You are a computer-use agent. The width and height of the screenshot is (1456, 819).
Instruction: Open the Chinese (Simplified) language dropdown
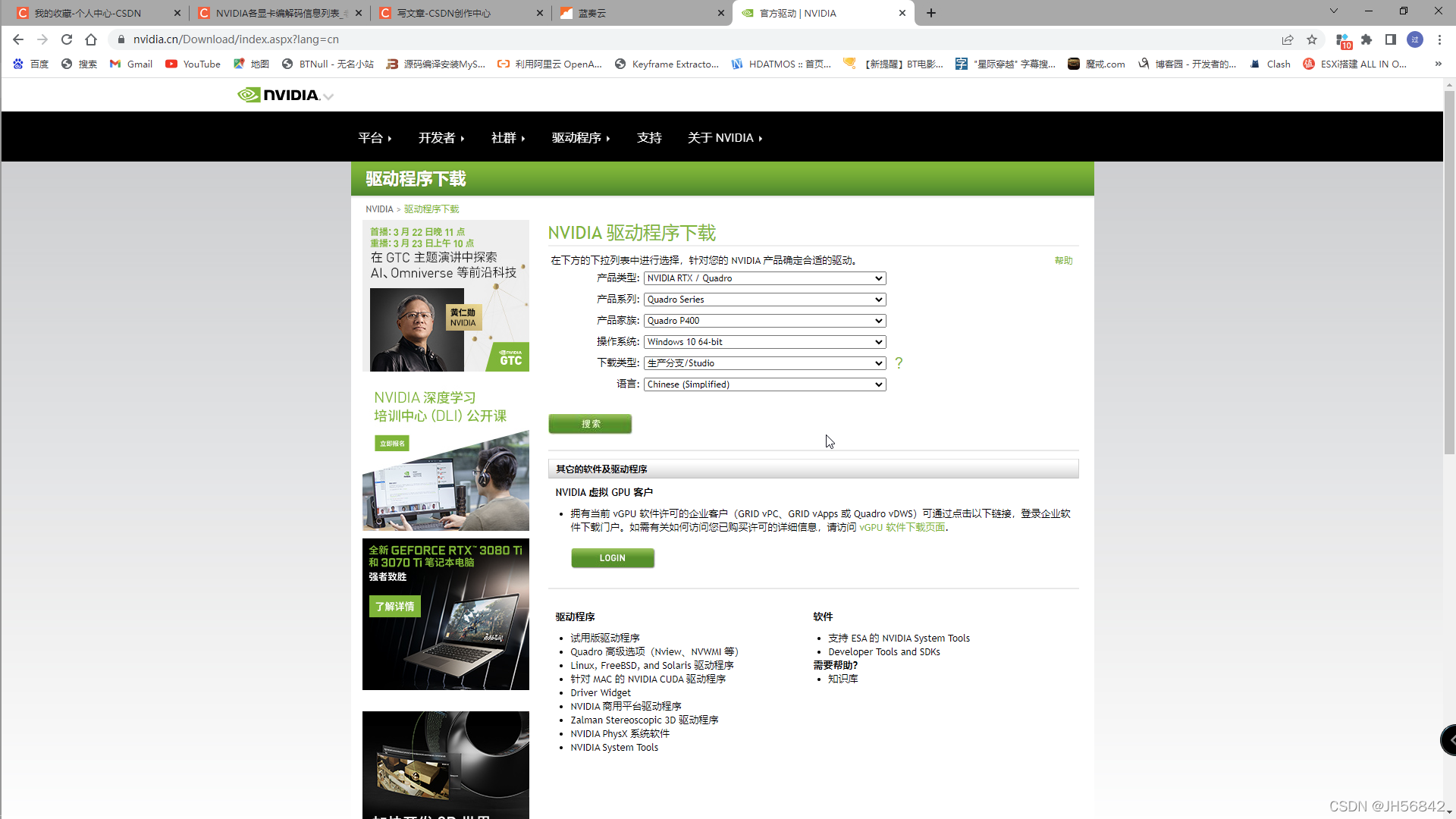[764, 384]
